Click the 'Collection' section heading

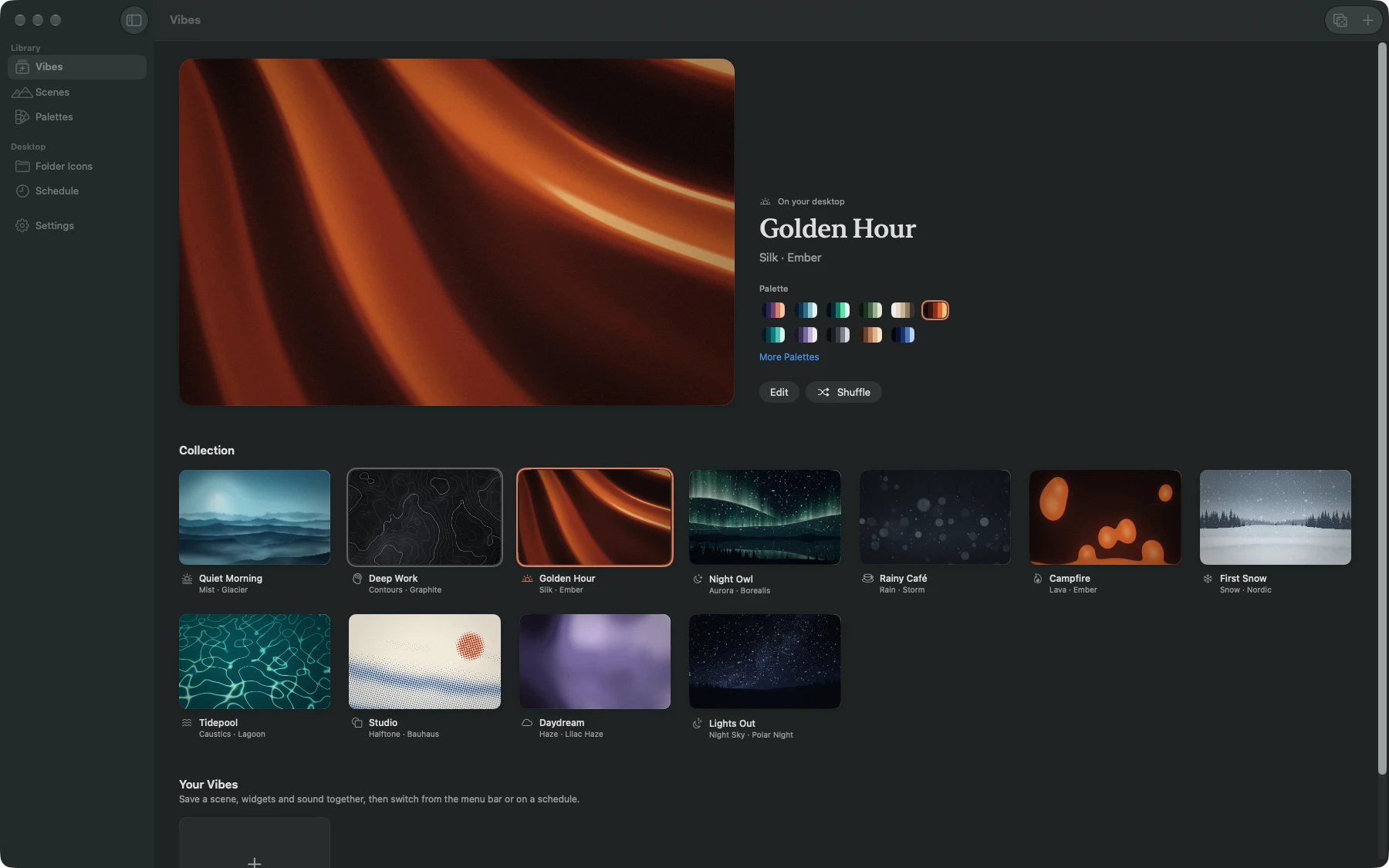pyautogui.click(x=207, y=451)
